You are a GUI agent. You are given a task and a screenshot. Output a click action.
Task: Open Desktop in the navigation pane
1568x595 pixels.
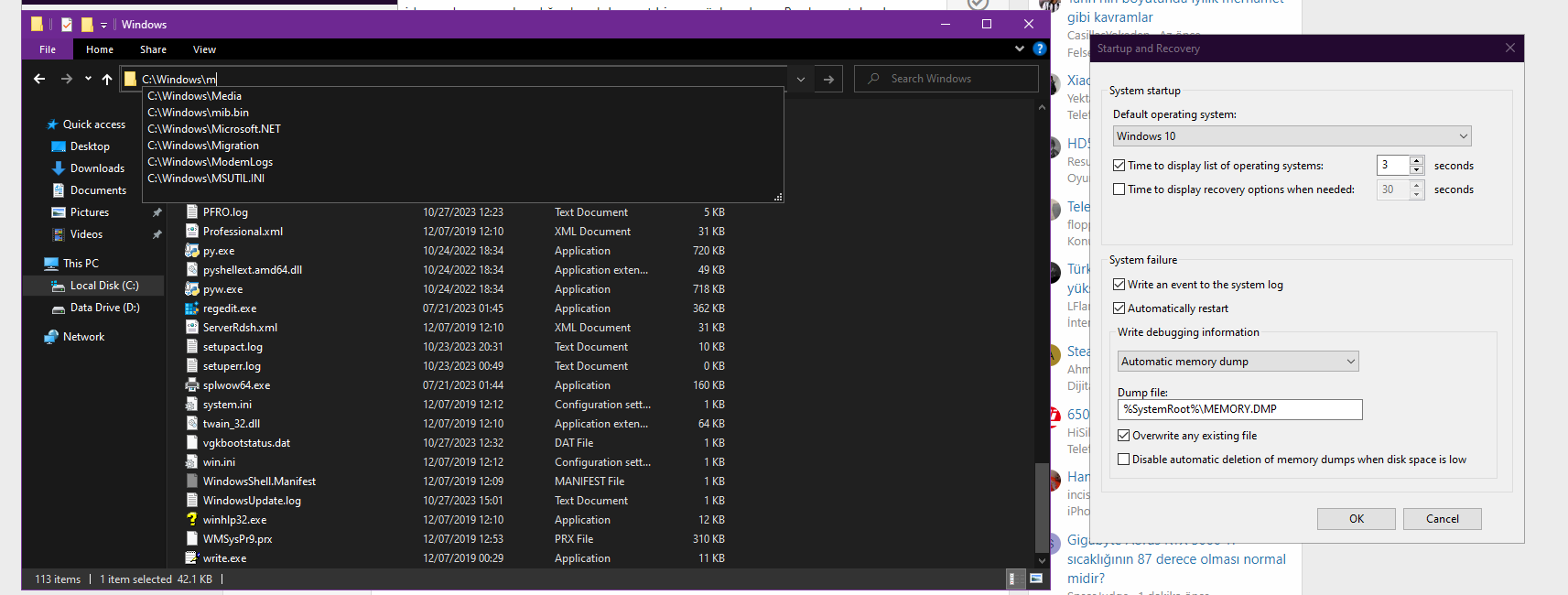click(90, 146)
